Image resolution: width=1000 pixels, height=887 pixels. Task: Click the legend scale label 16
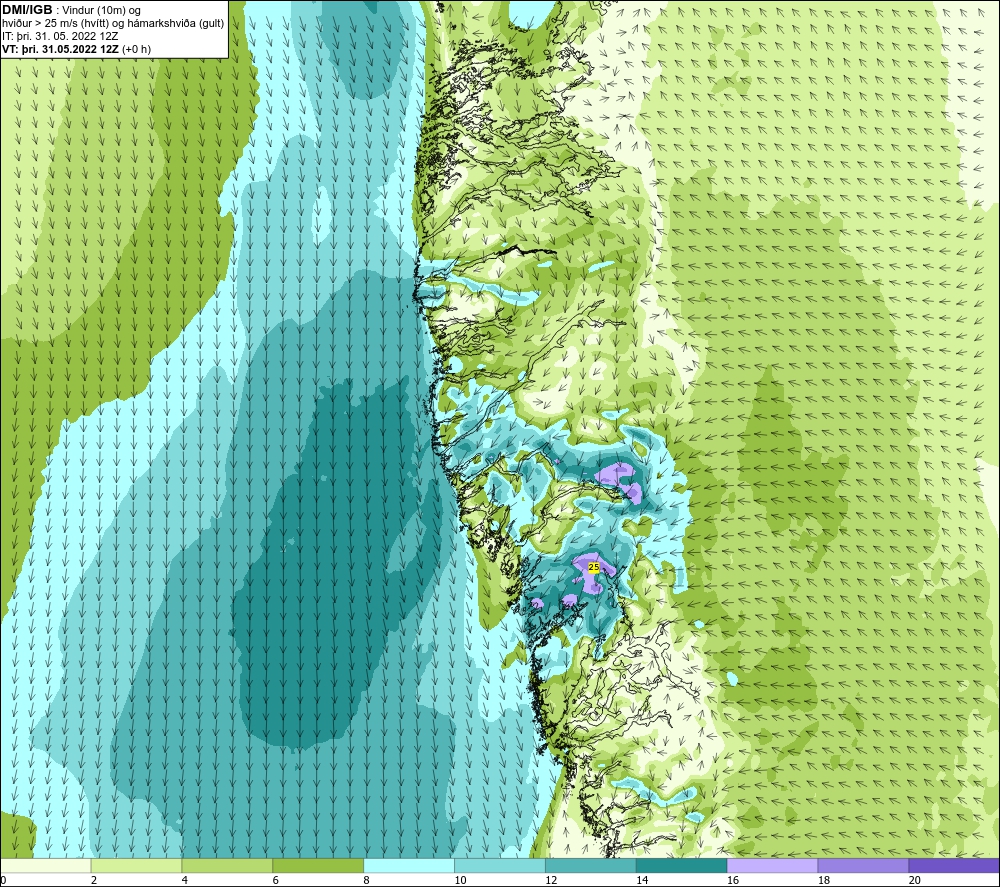point(733,880)
